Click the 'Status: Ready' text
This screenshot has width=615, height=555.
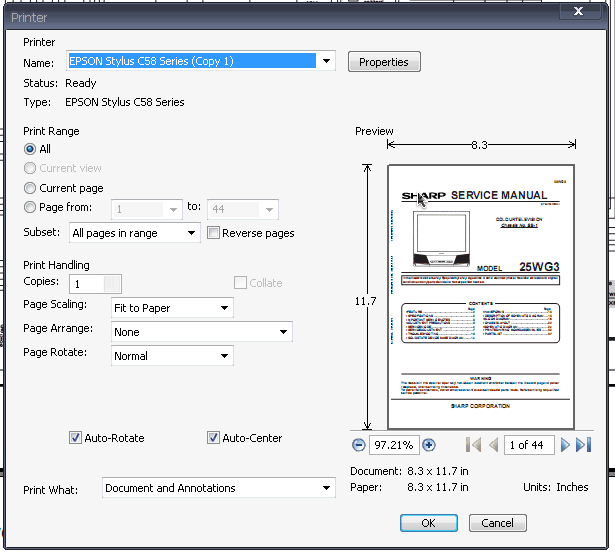pos(60,83)
